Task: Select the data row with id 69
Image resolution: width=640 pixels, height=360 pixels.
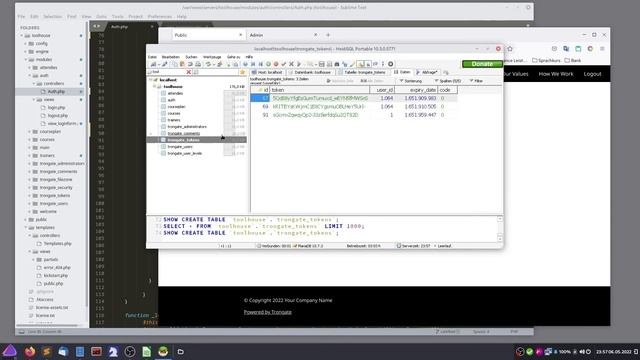Action: [x=353, y=107]
